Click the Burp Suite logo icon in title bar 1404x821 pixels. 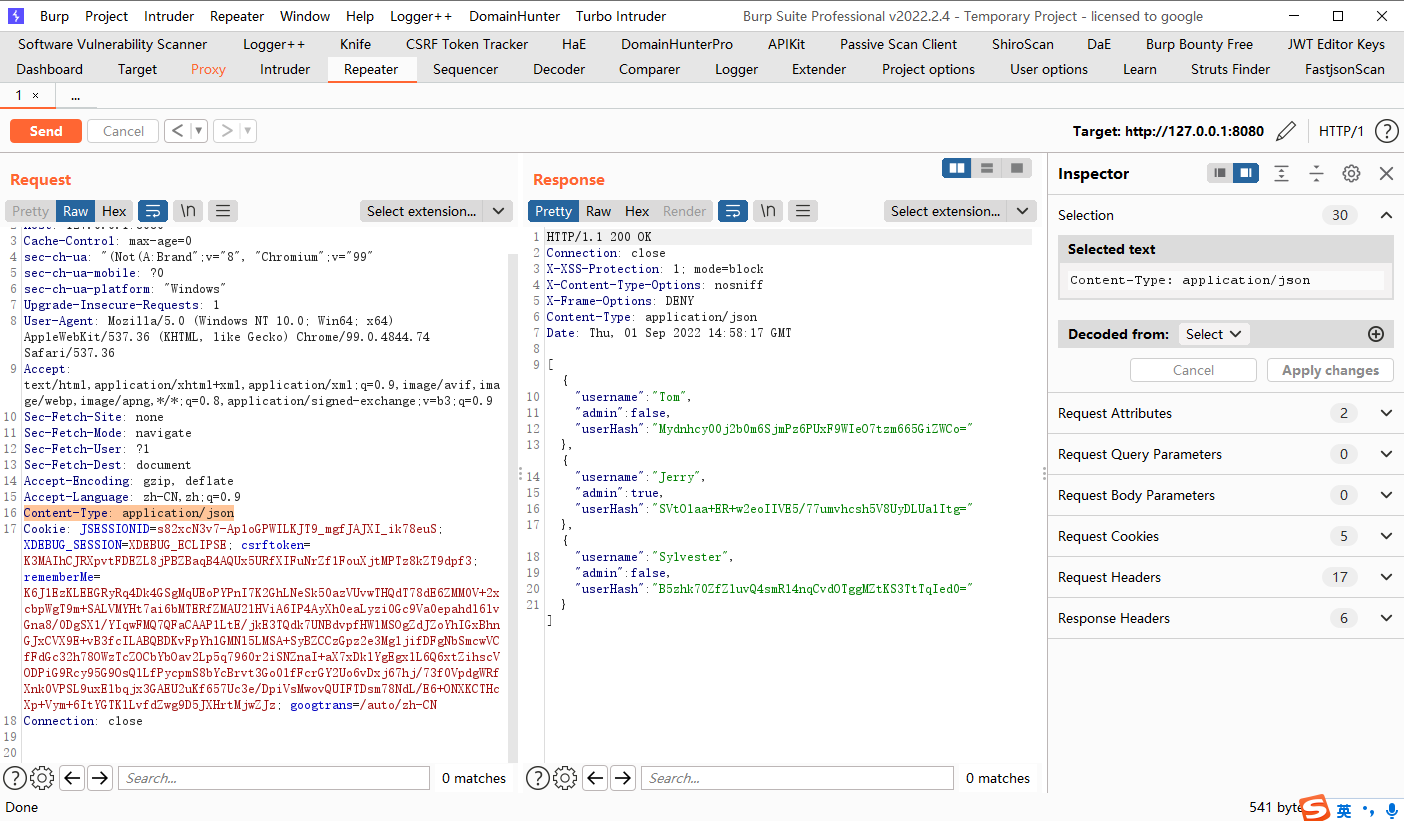(16, 16)
